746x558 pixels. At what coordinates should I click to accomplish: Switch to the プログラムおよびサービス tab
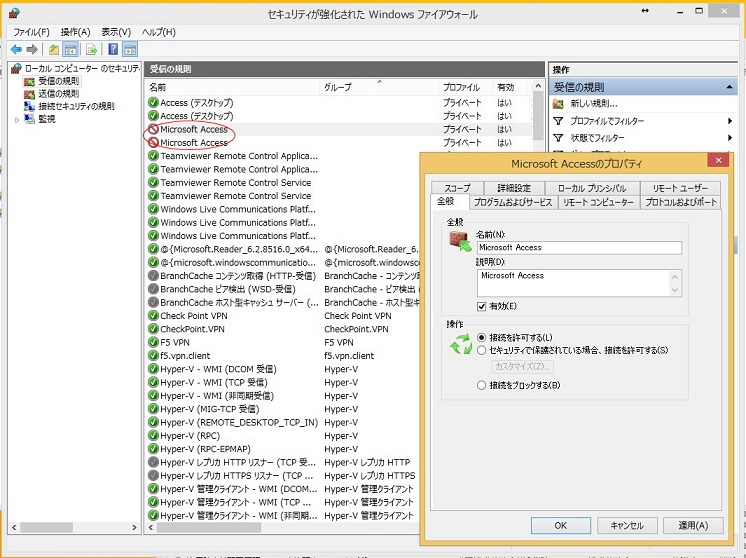point(513,202)
